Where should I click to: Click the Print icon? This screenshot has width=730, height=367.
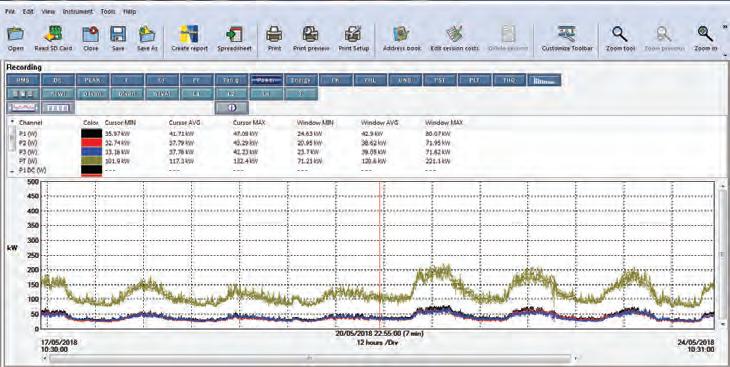274,35
